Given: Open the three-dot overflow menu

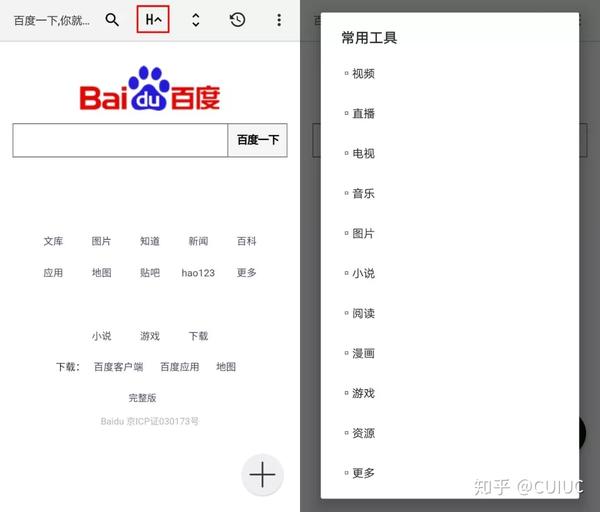Looking at the screenshot, I should [279, 20].
